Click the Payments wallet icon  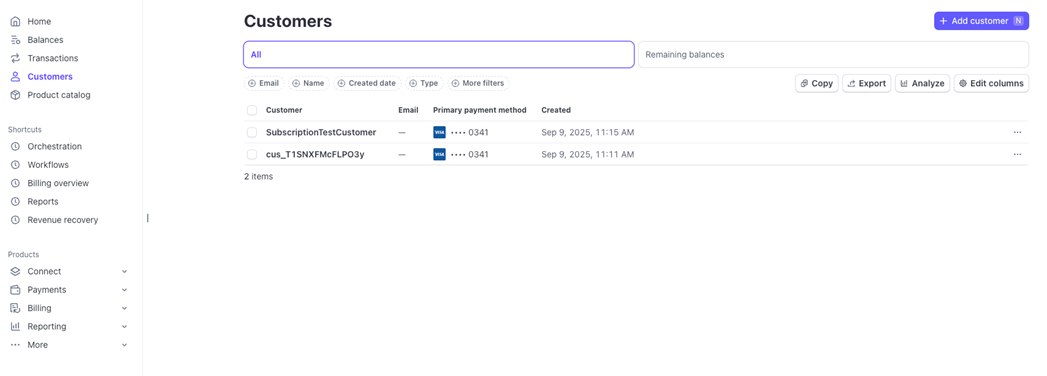(x=15, y=290)
